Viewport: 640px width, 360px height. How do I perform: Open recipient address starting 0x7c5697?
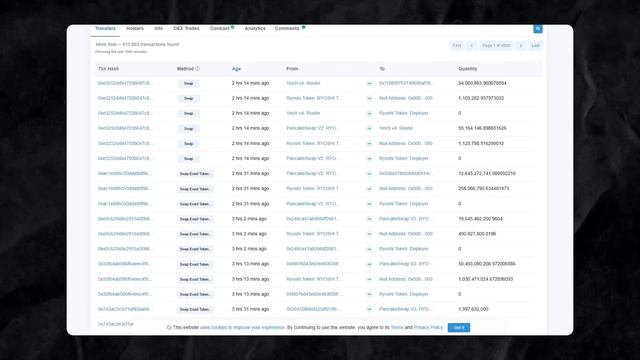point(405,83)
